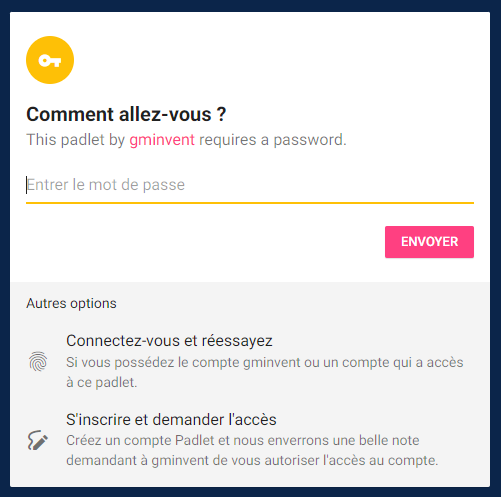The image size is (501, 497).
Task: Click the pencil signature sign-up icon
Action: [38, 440]
